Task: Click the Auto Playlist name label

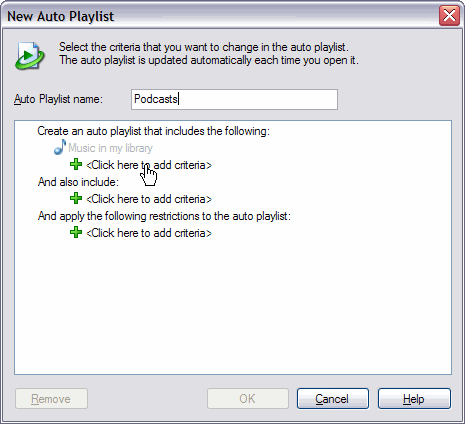Action: pos(58,99)
